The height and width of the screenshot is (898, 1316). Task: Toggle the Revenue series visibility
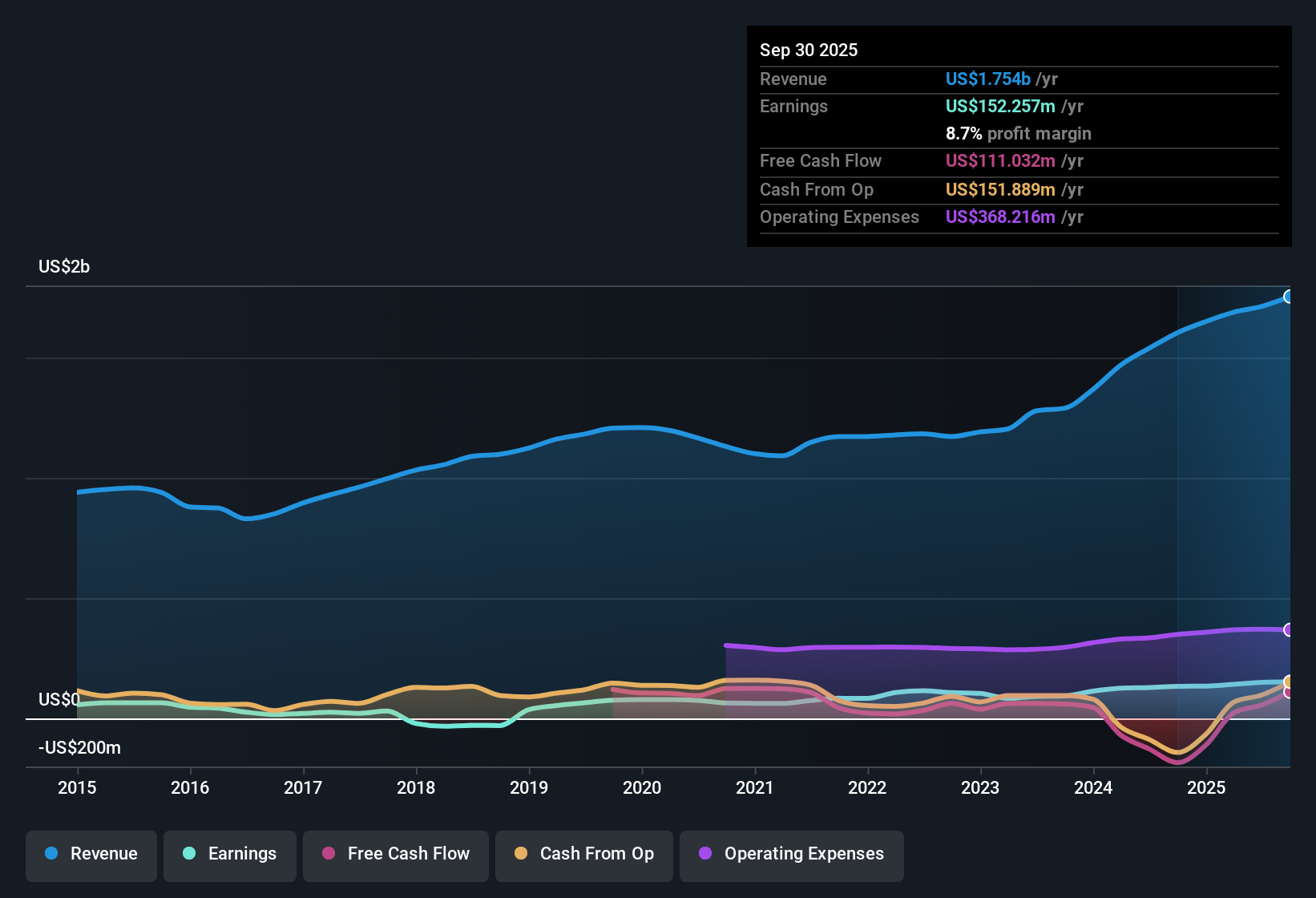[x=91, y=854]
